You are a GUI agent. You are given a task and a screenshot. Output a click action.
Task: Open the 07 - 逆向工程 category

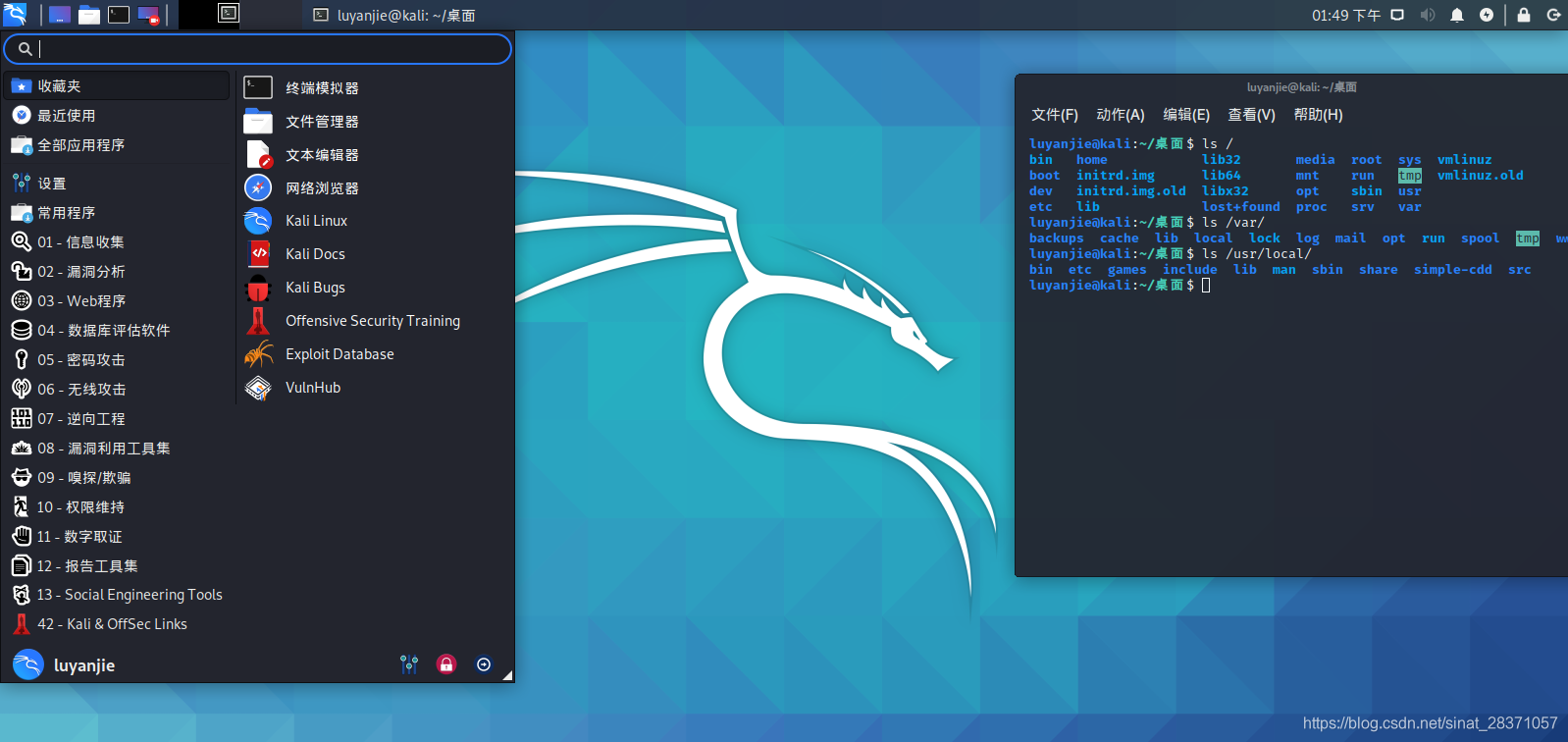click(x=118, y=418)
